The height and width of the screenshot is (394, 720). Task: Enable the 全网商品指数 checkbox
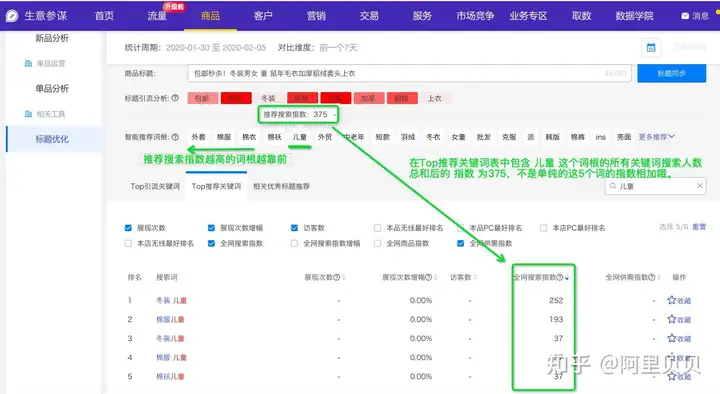pos(377,243)
